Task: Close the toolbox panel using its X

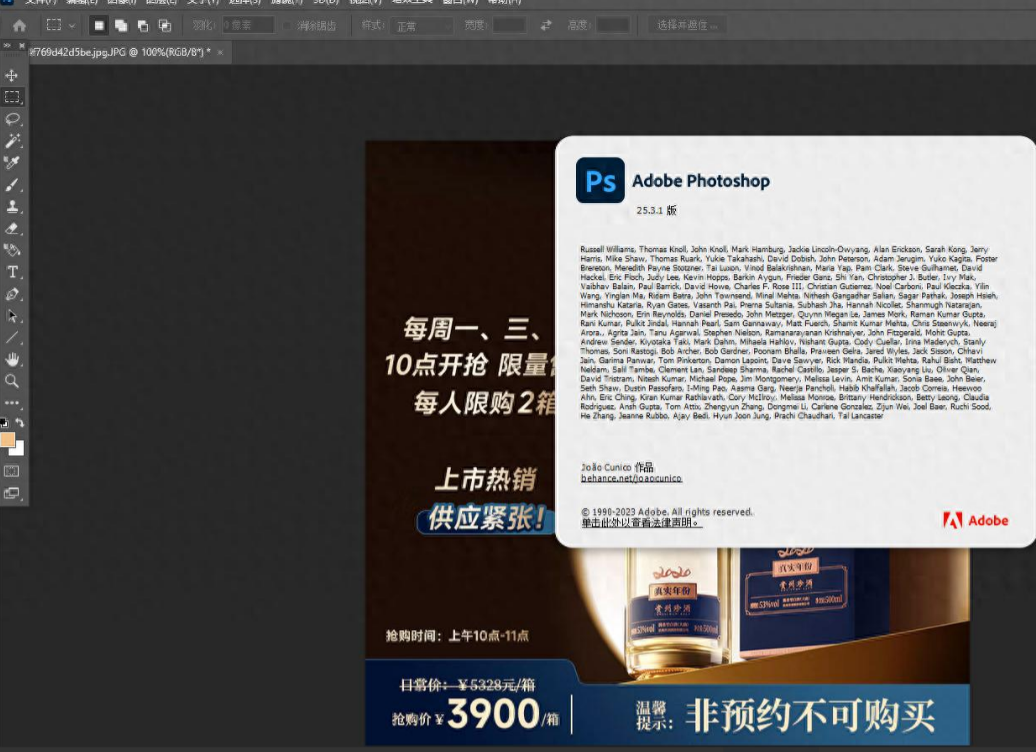Action: (x=22, y=46)
